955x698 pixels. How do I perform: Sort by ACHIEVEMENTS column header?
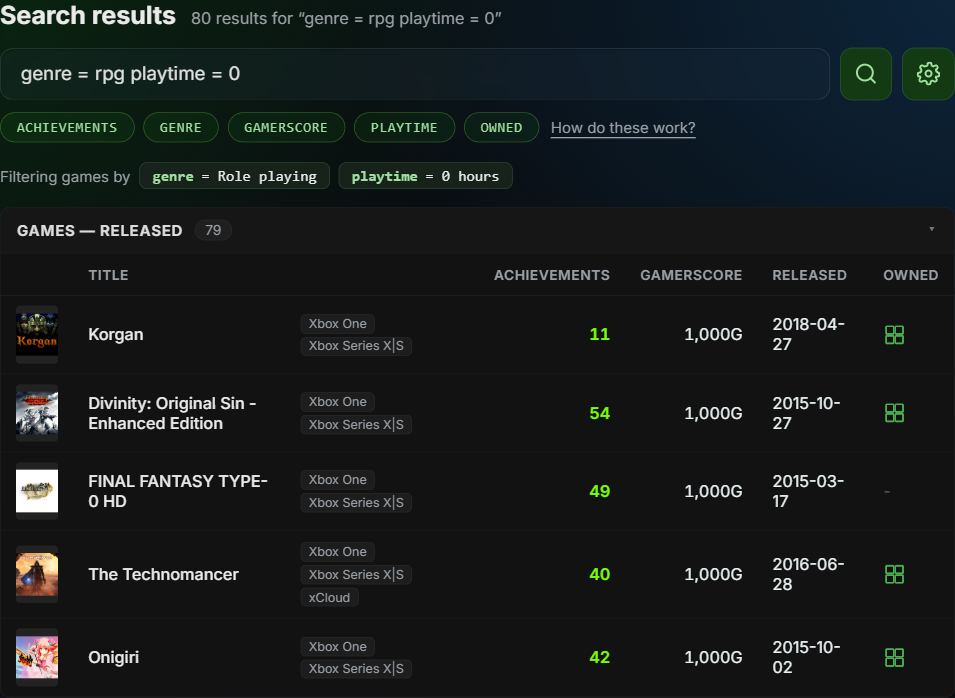pyautogui.click(x=552, y=275)
